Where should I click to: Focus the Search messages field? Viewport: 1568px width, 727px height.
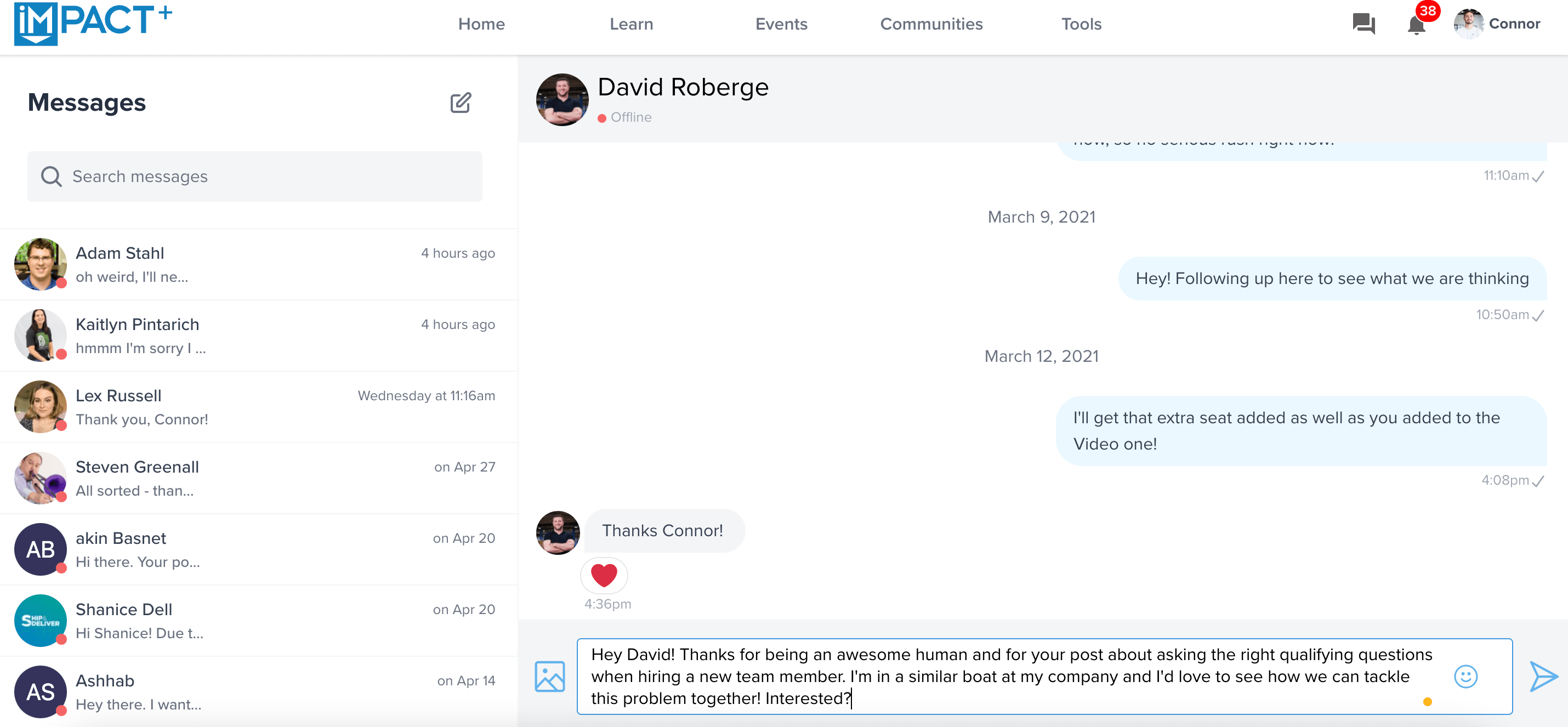[x=254, y=177]
